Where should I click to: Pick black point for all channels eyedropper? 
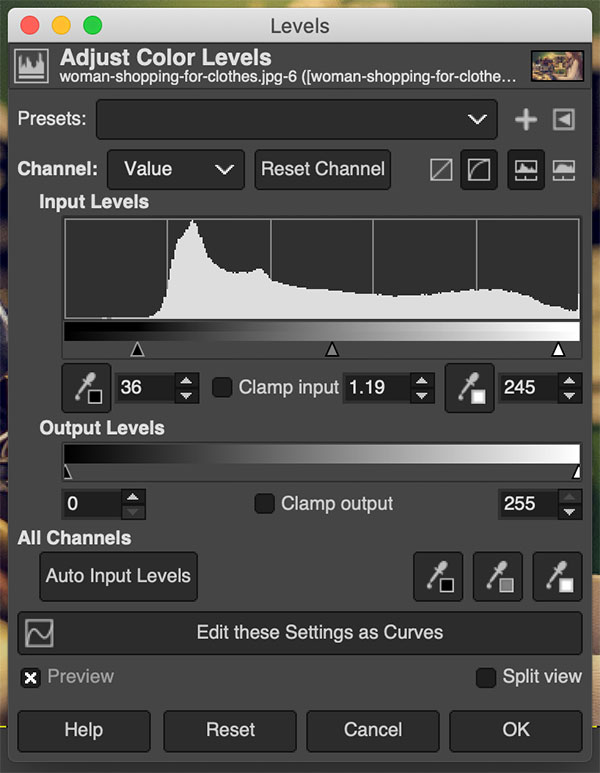[438, 577]
